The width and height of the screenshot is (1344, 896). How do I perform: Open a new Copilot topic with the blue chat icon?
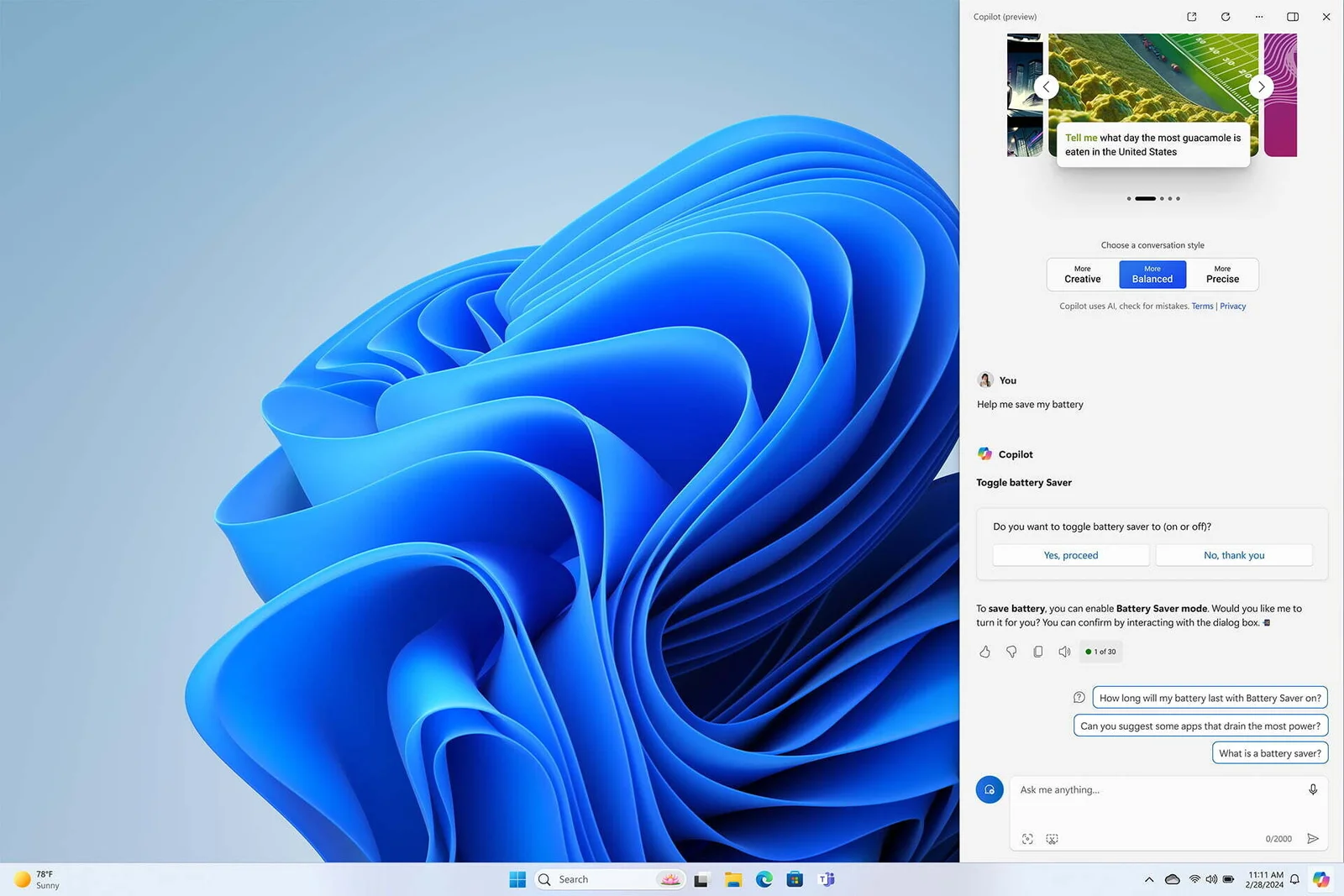[x=990, y=789]
